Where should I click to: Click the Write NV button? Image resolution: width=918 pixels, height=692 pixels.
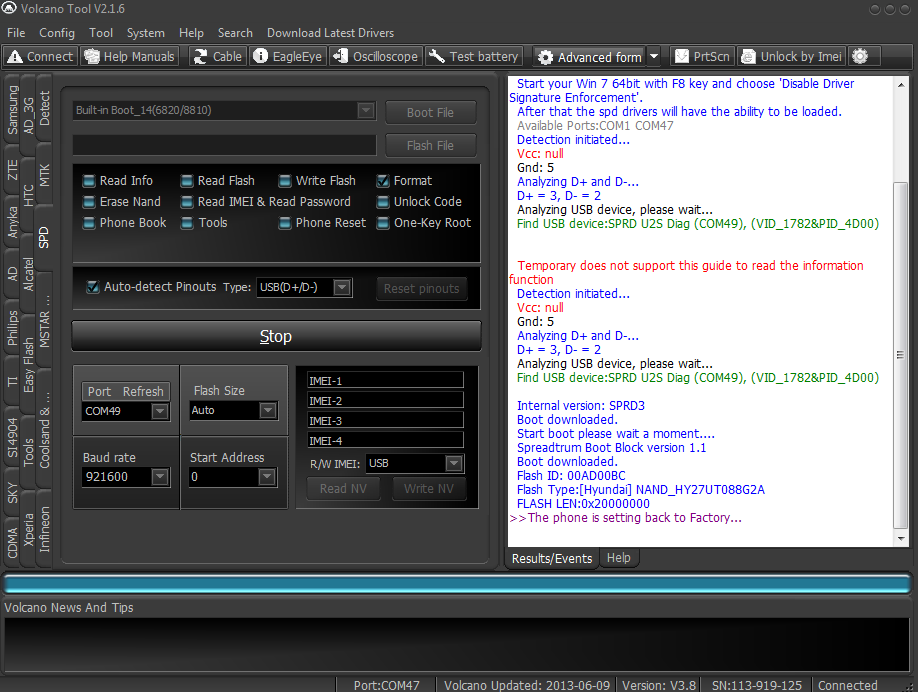(429, 488)
